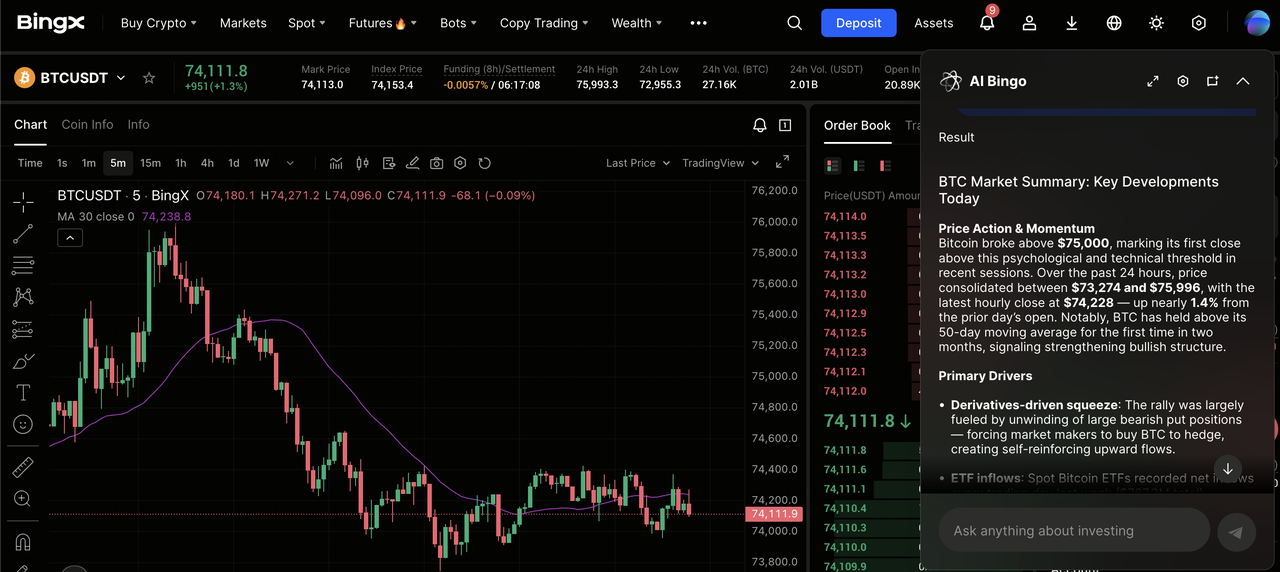Take a chart snapshot with camera icon
The height and width of the screenshot is (572, 1280).
437,163
